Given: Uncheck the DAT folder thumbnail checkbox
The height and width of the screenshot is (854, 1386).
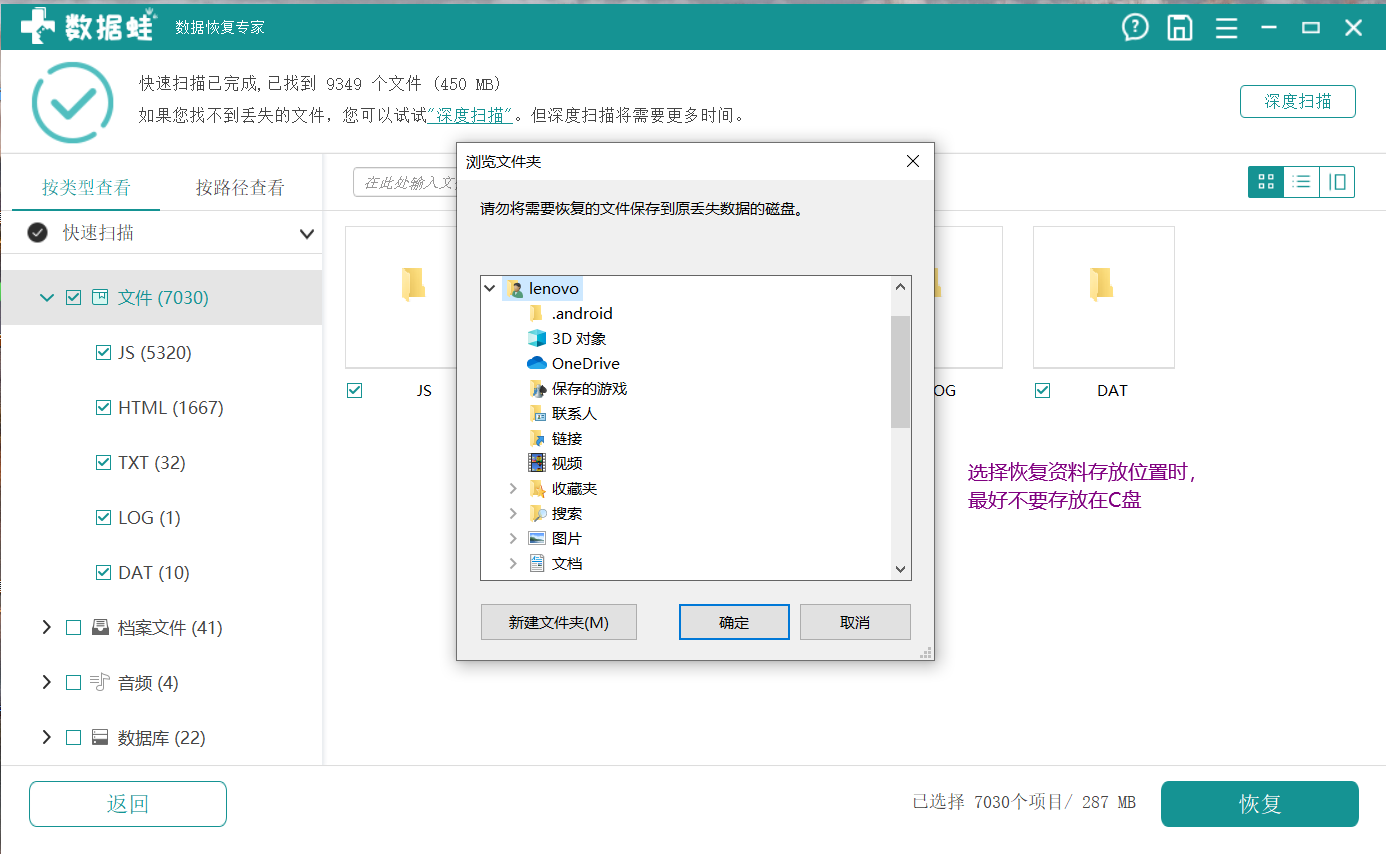Looking at the screenshot, I should 1043,390.
